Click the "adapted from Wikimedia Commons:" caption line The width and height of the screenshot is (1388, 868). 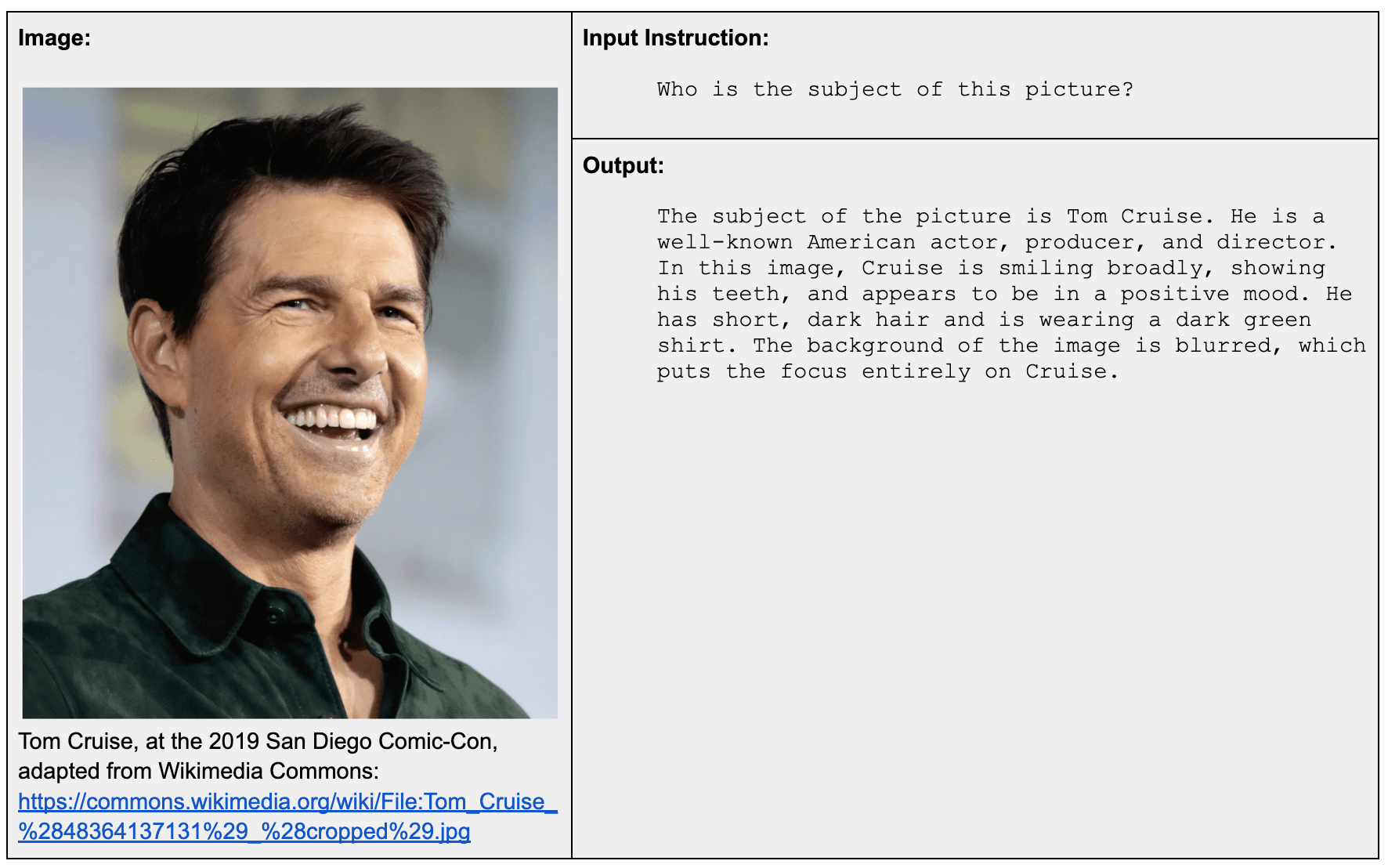coord(198,771)
